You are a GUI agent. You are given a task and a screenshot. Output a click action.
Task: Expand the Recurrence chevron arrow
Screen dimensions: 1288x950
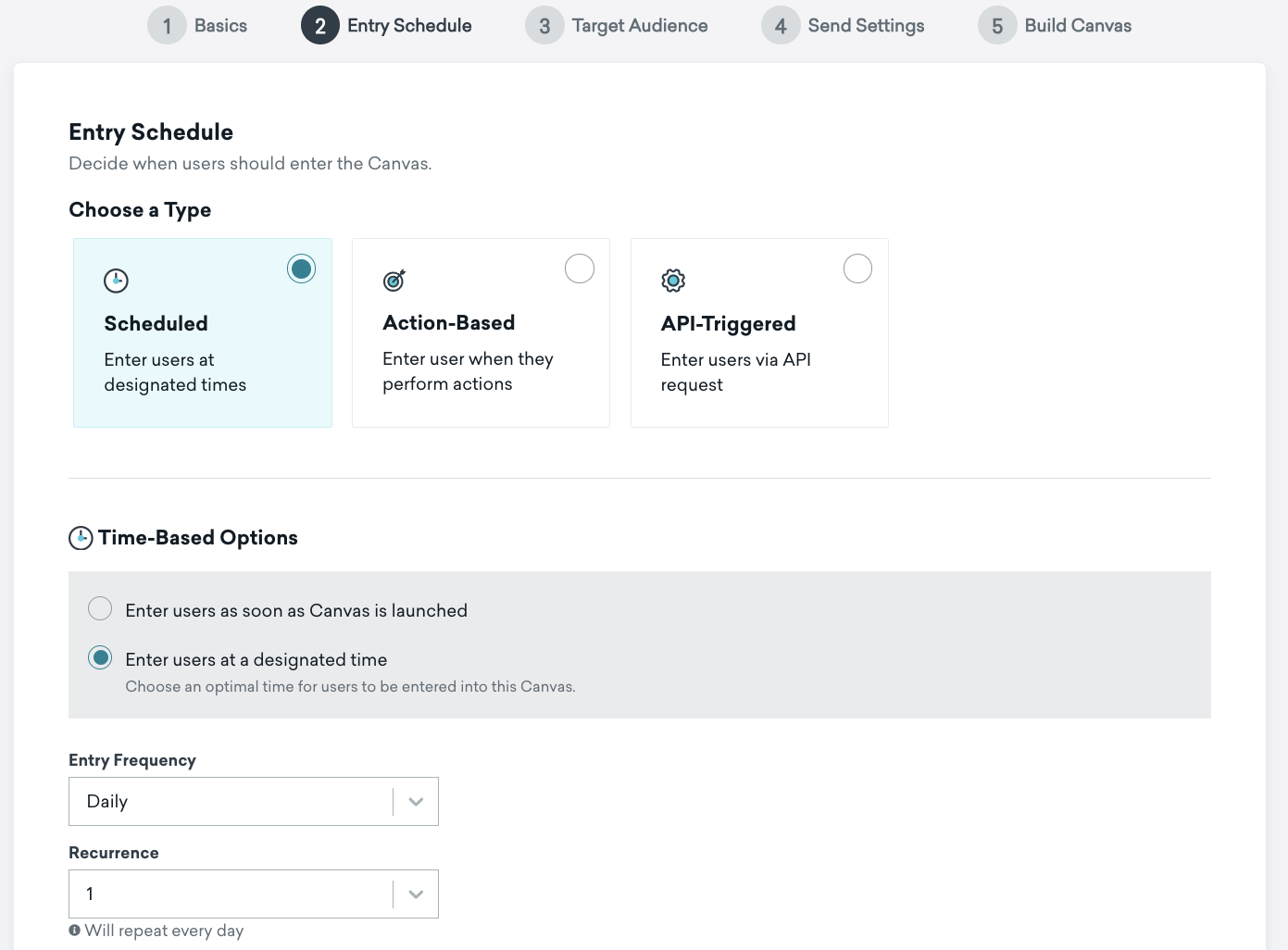click(416, 894)
